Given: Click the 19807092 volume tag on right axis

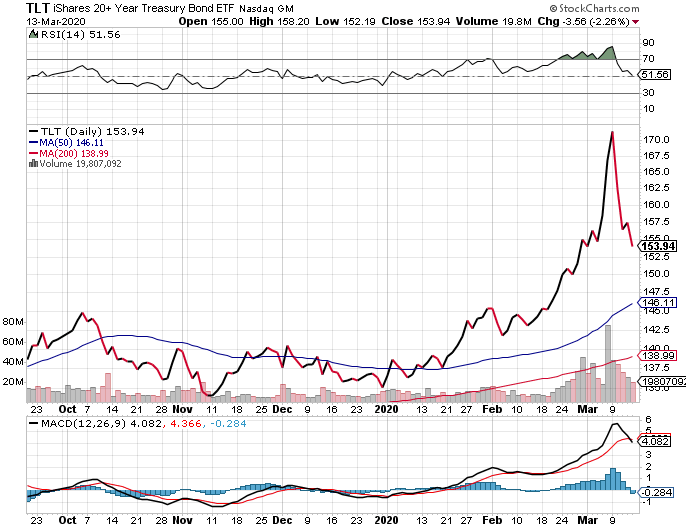Looking at the screenshot, I should (x=662, y=381).
